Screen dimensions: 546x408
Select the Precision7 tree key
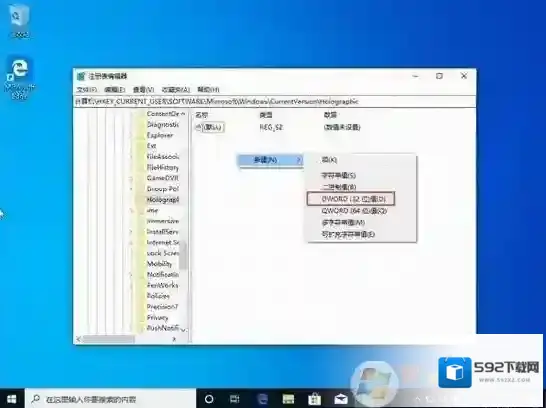coord(162,307)
